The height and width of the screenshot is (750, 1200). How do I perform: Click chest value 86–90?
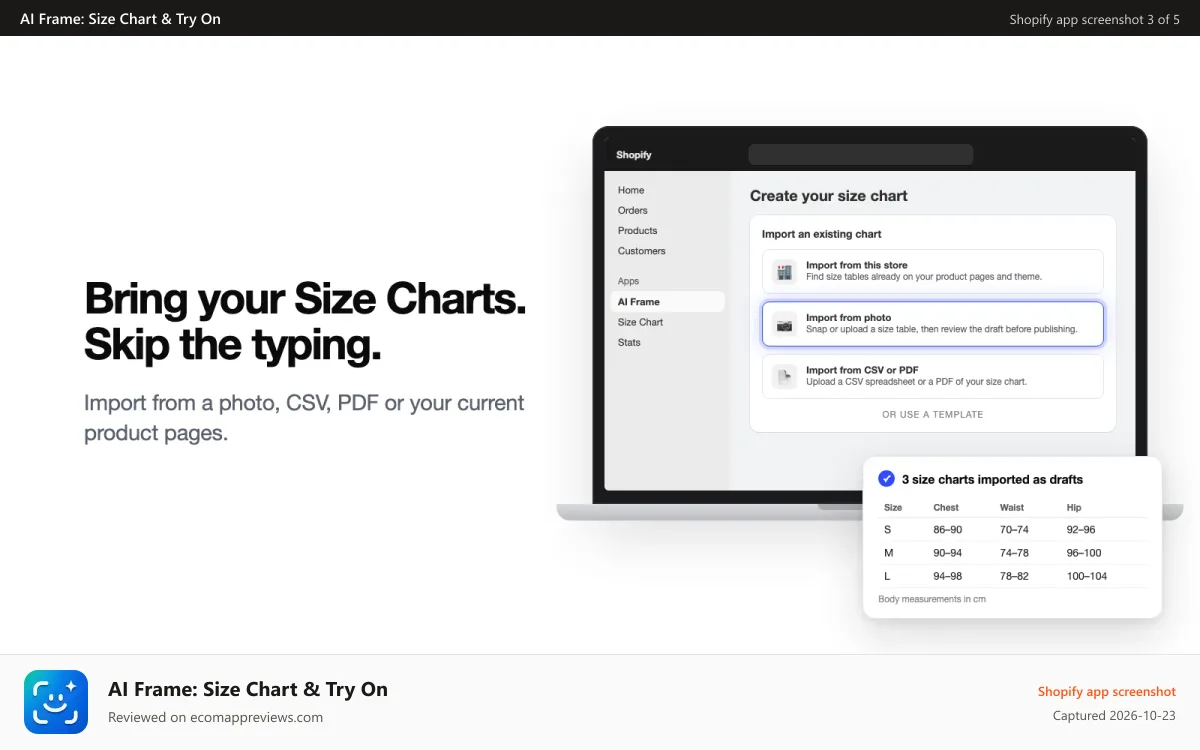pyautogui.click(x=948, y=529)
